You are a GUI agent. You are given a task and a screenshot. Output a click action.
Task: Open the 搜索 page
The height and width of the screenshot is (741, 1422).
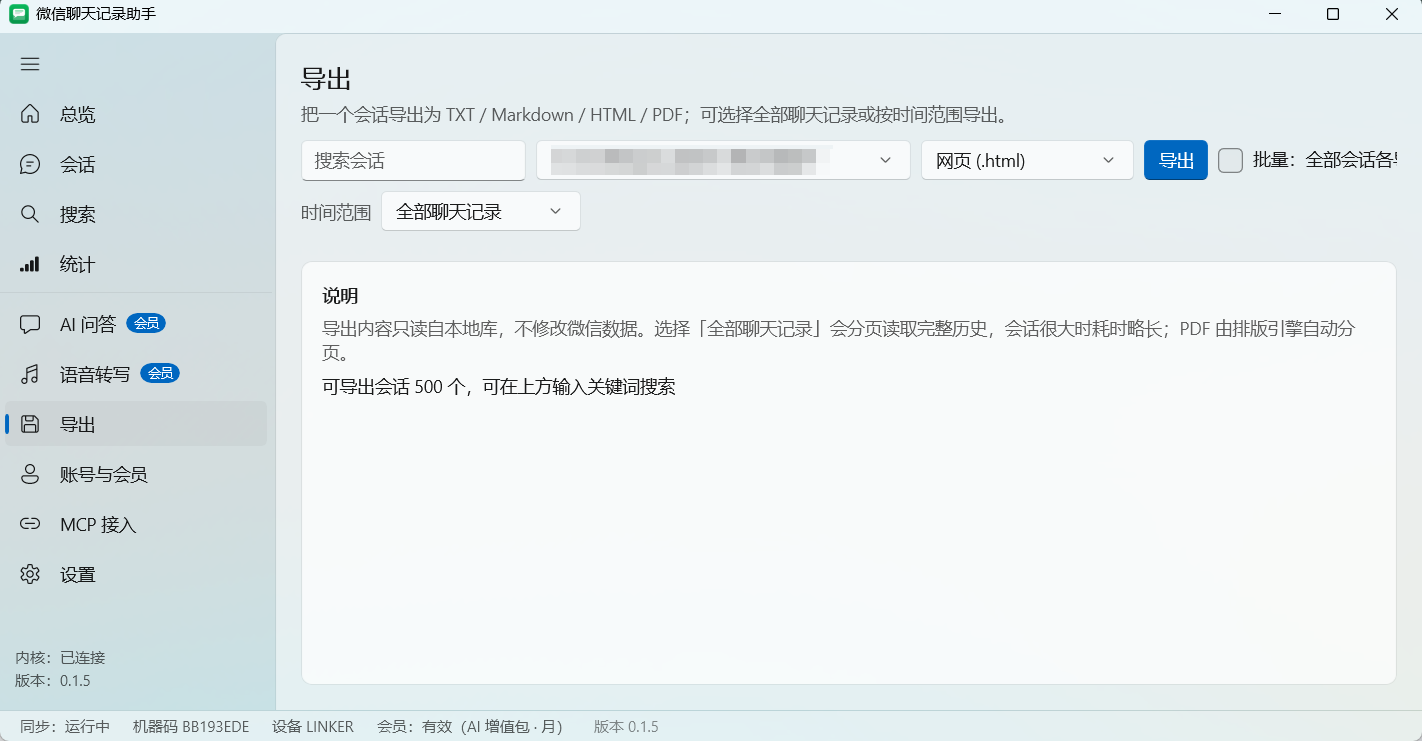pyautogui.click(x=136, y=214)
